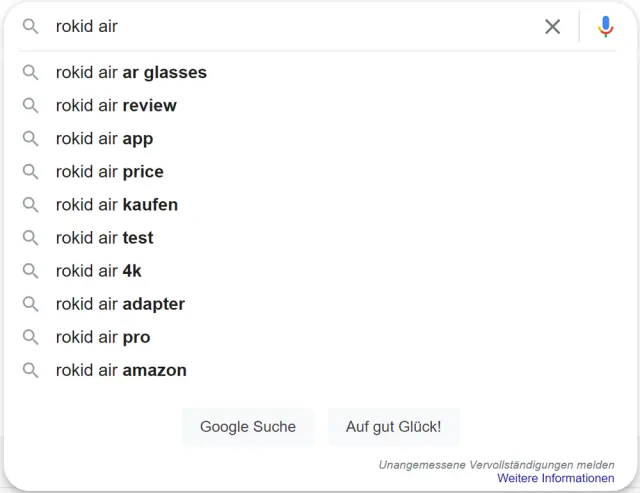Select suggestion 'rokid air kaufen'
640x493 pixels.
pyautogui.click(x=117, y=205)
